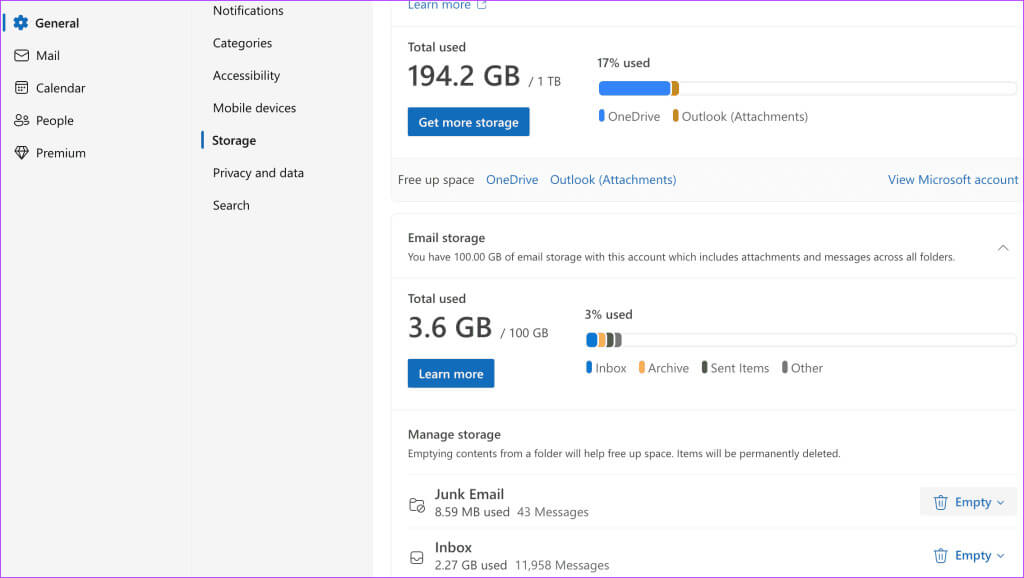
Task: Click the Premium diamond icon
Action: pyautogui.click(x=22, y=153)
